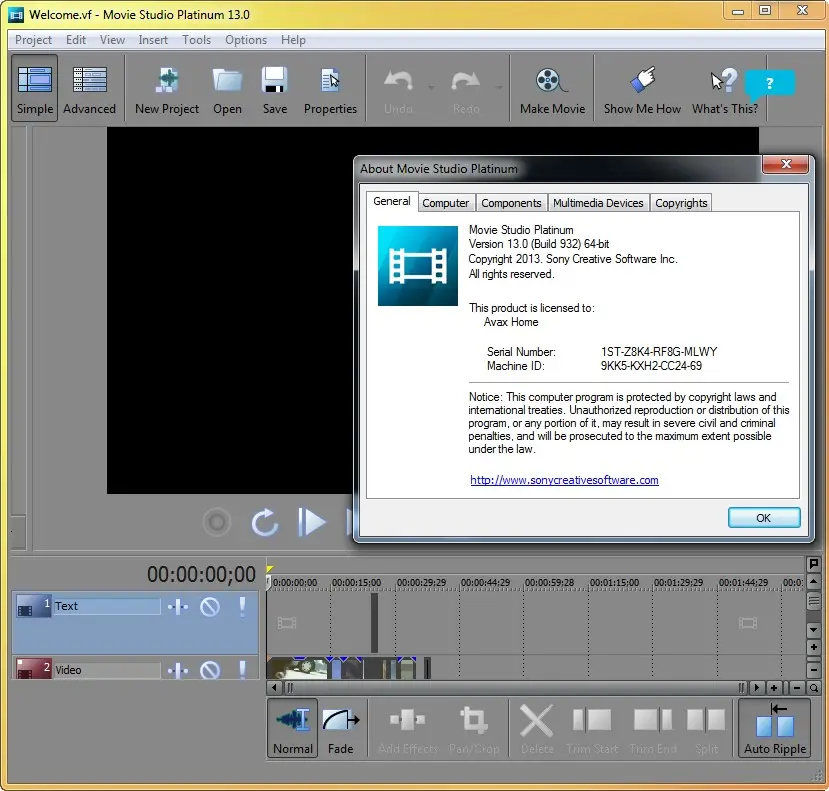Screen dimensions: 829x791
Task: Switch to the Multimedia Devices tab
Action: pyautogui.click(x=598, y=203)
